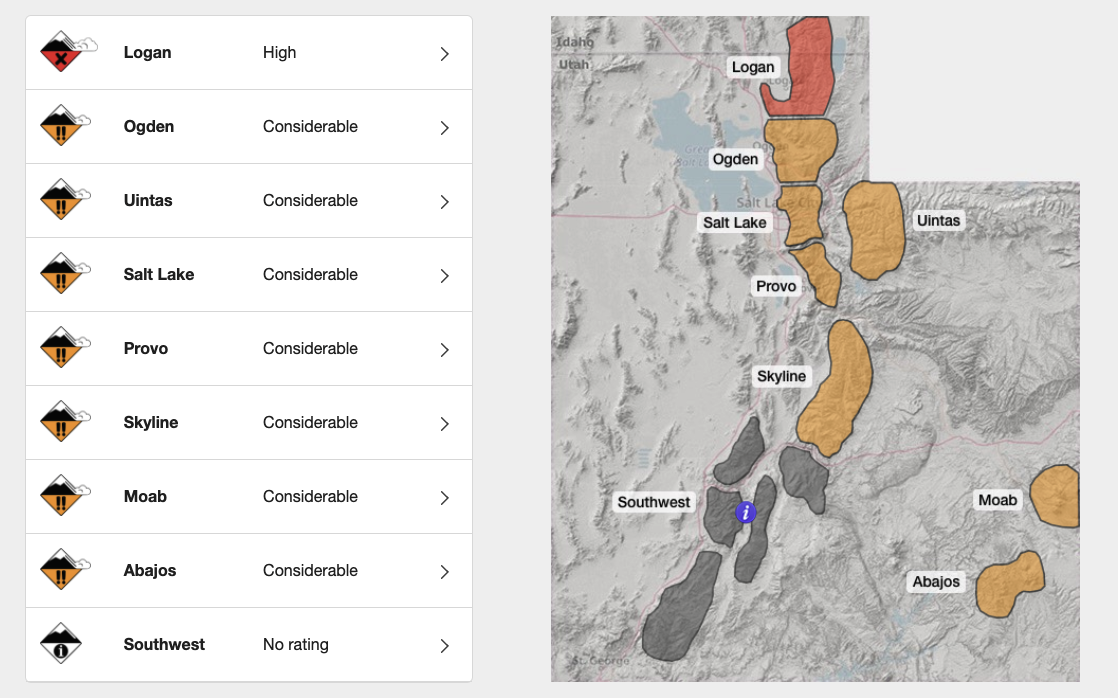Click the Moab name in list
1118x698 pixels.
145,497
